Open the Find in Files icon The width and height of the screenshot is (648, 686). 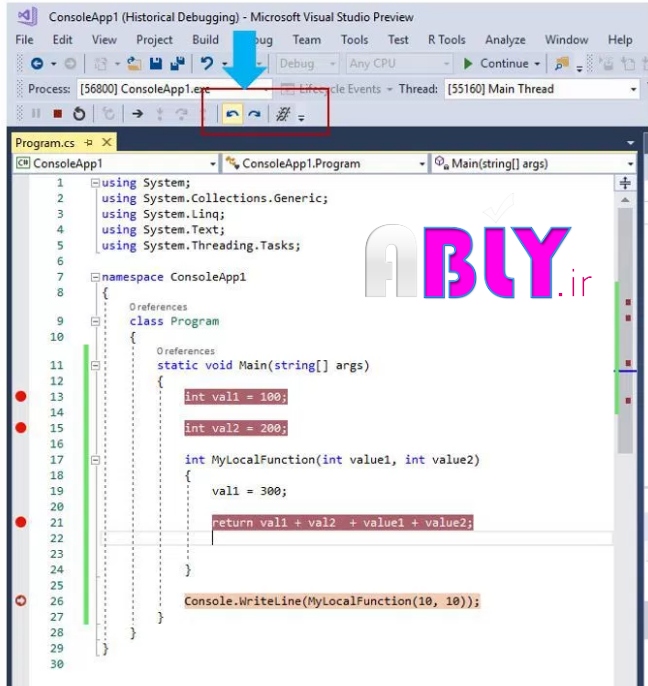coord(562,64)
